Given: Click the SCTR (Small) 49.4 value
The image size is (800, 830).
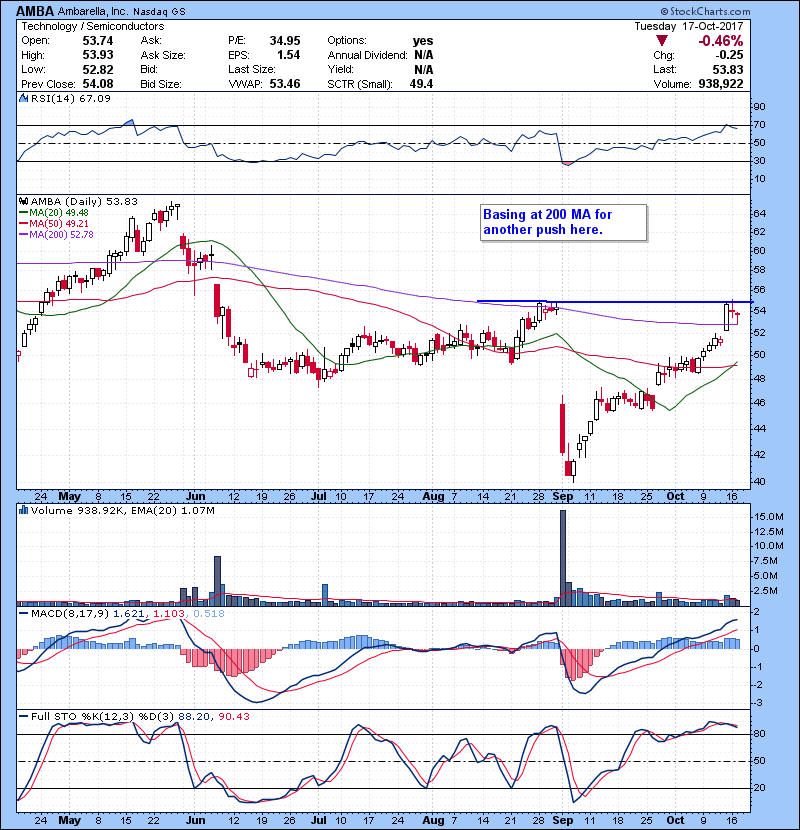Looking at the screenshot, I should 421,84.
